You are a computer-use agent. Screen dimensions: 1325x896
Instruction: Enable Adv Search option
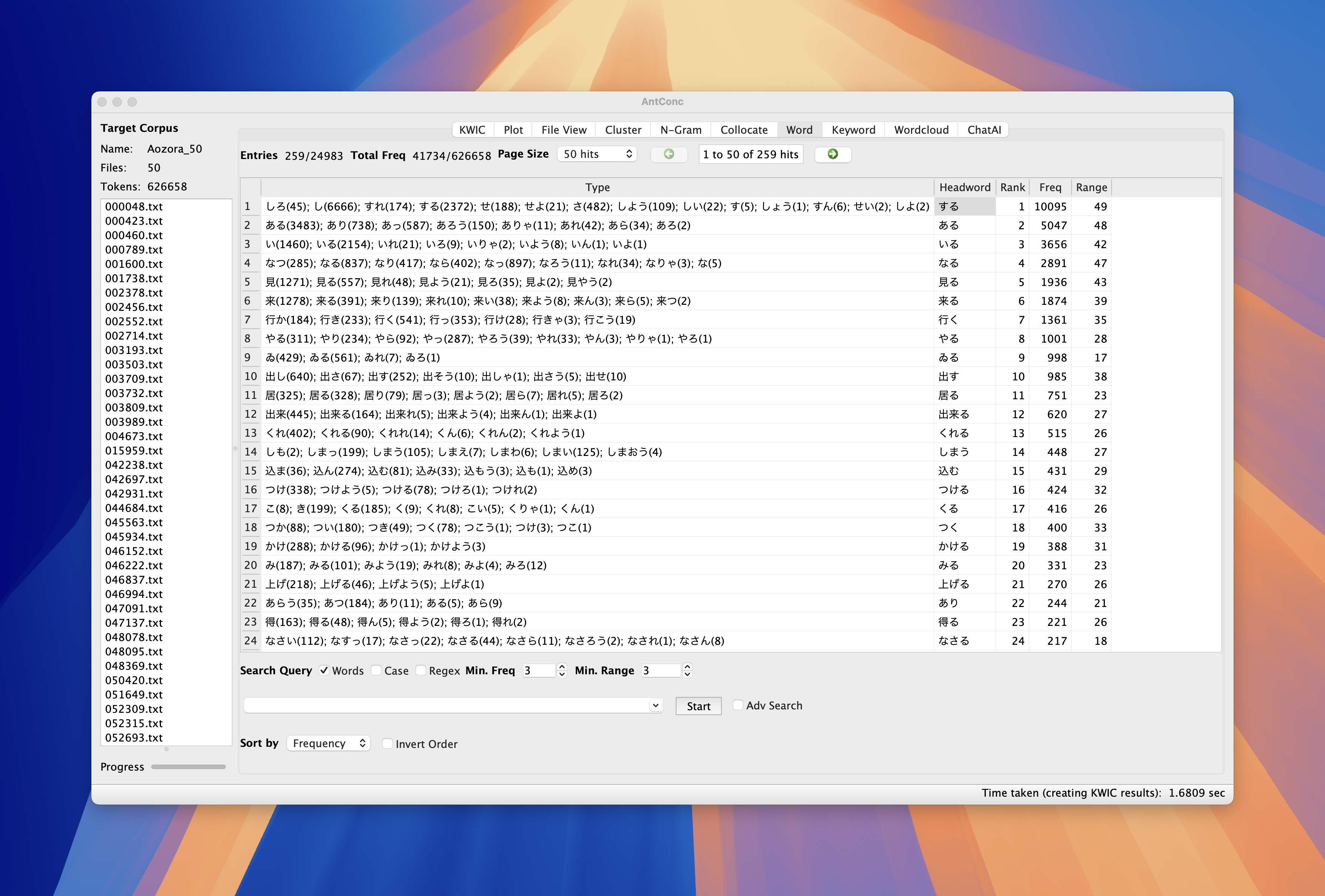pos(738,705)
